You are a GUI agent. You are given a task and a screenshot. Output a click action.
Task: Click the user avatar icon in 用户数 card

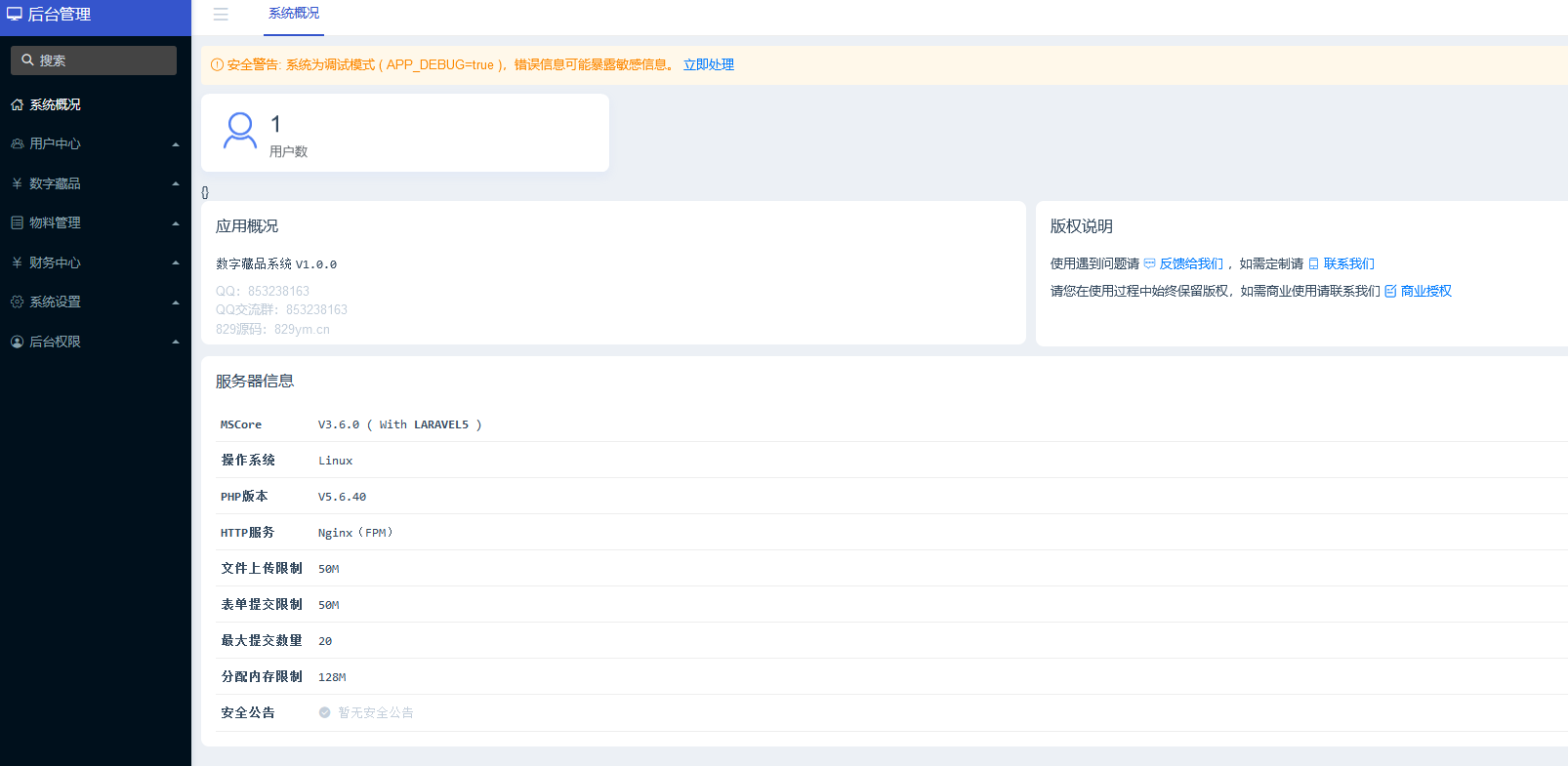240,131
